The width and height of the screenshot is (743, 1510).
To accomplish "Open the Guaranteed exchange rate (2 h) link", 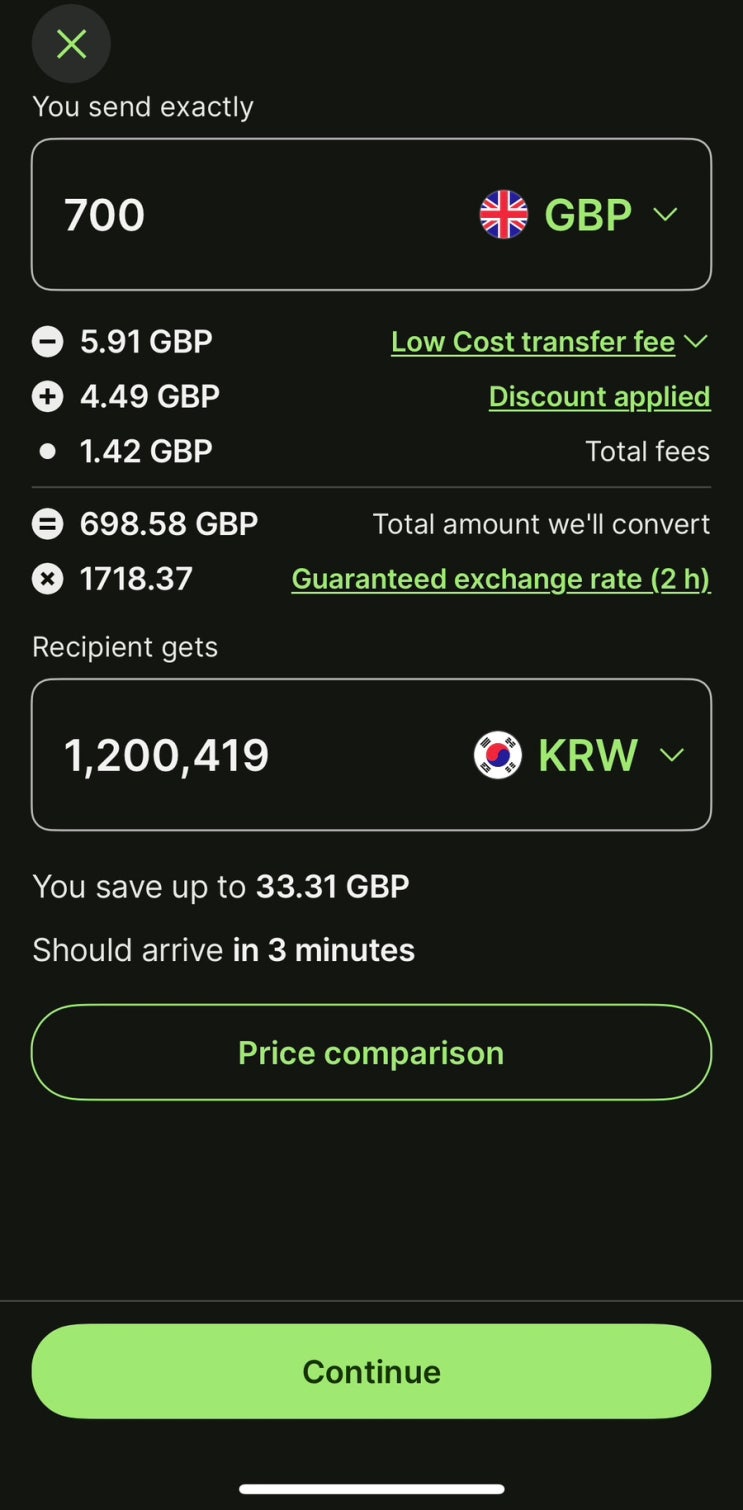I will [500, 579].
